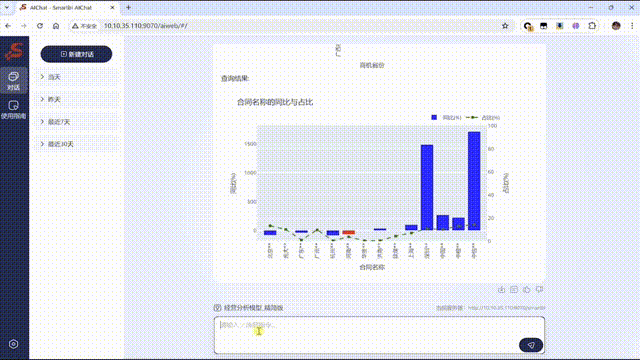Open settings gear at sidebar bottom
Screen dimensions: 640x360
tap(13, 344)
